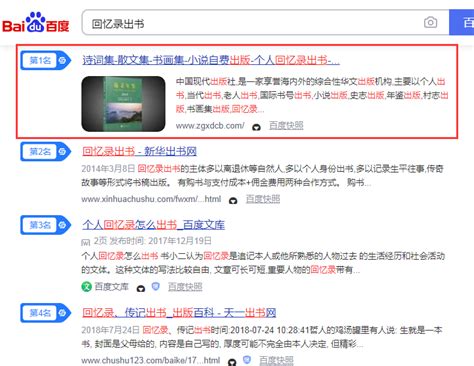Click shield badge in 百度文库 result
This screenshot has width=474, height=366.
[155, 287]
